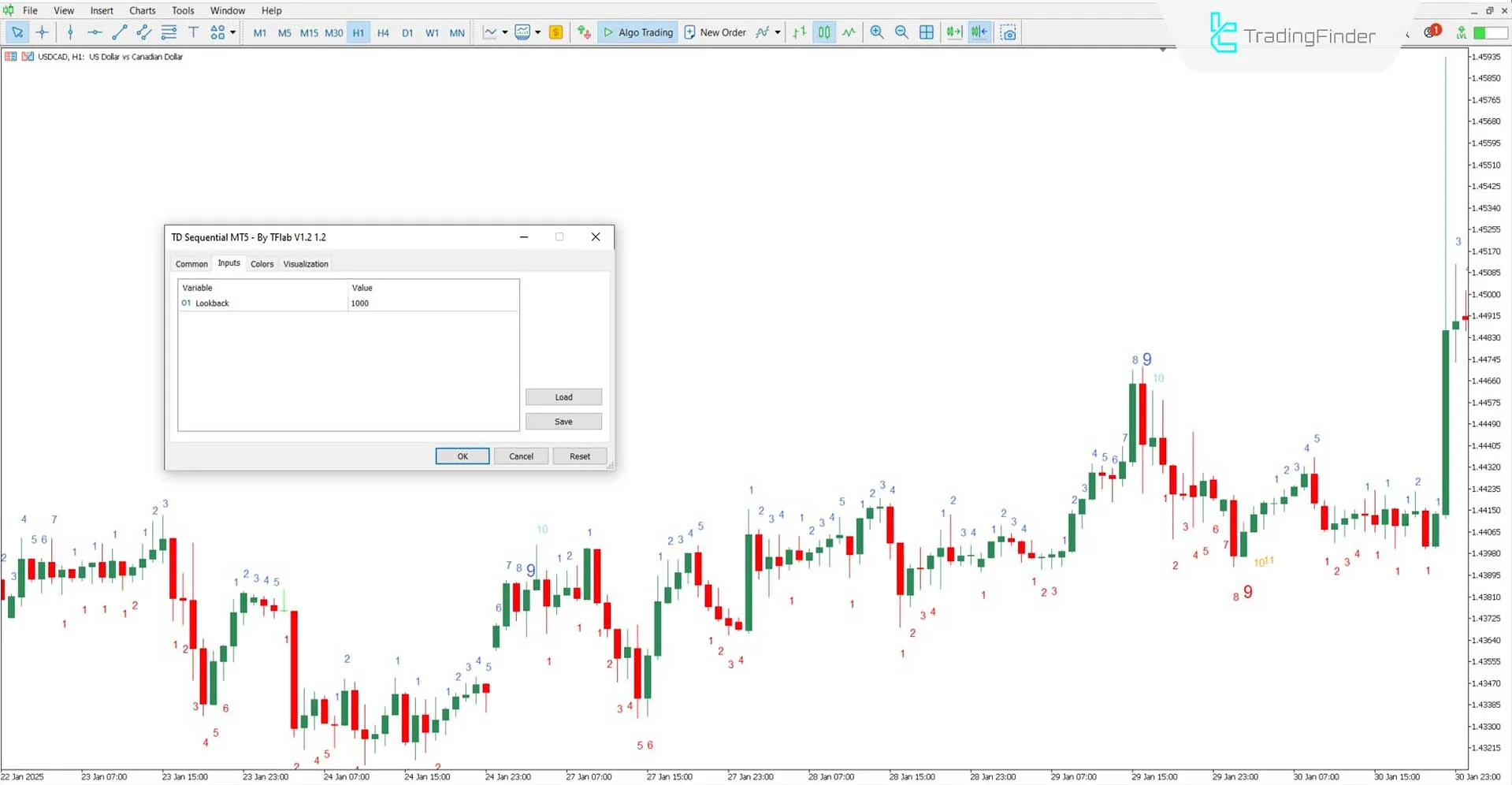
Task: Select the Equidistant Channel tool
Action: [143, 32]
